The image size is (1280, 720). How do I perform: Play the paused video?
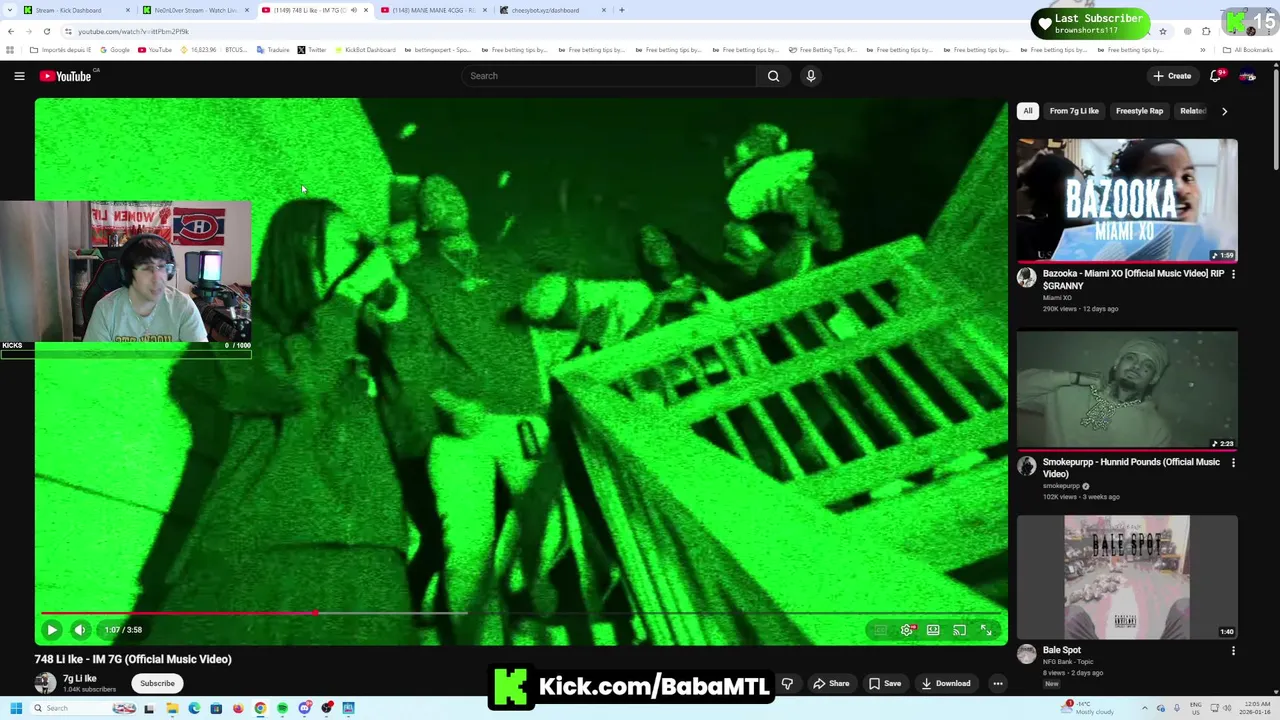click(x=52, y=630)
